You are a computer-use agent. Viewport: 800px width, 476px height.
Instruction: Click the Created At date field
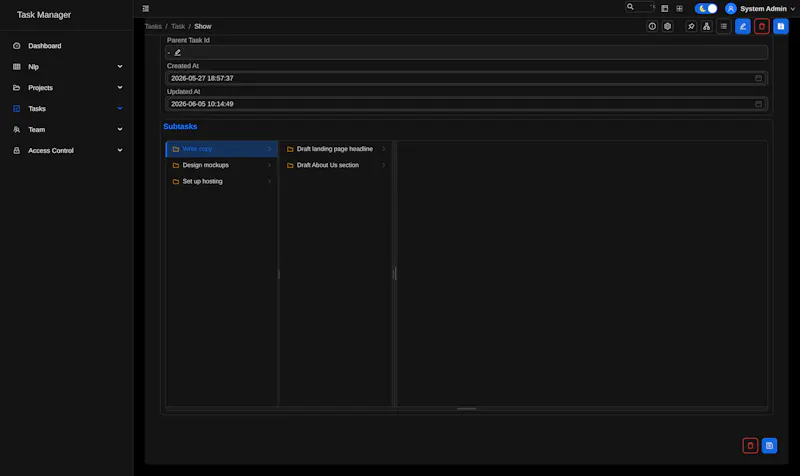tap(466, 78)
